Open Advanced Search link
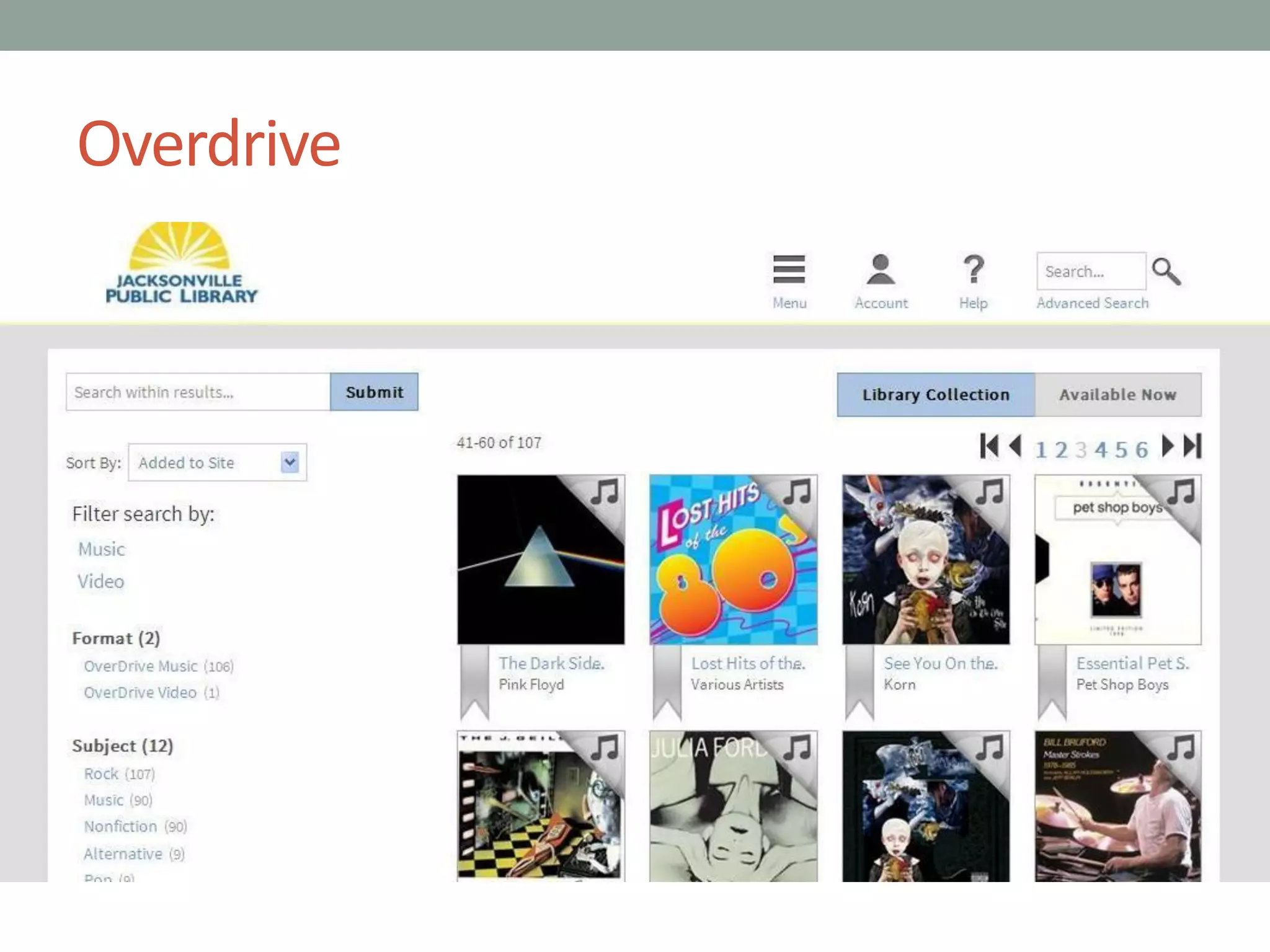The image size is (1270, 952). click(x=1093, y=303)
